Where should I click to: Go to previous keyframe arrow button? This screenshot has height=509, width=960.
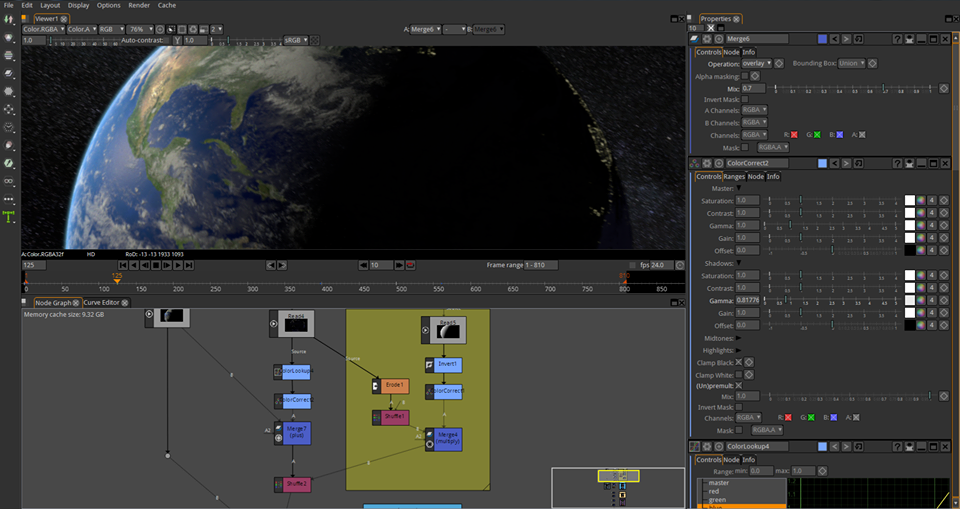pos(271,265)
